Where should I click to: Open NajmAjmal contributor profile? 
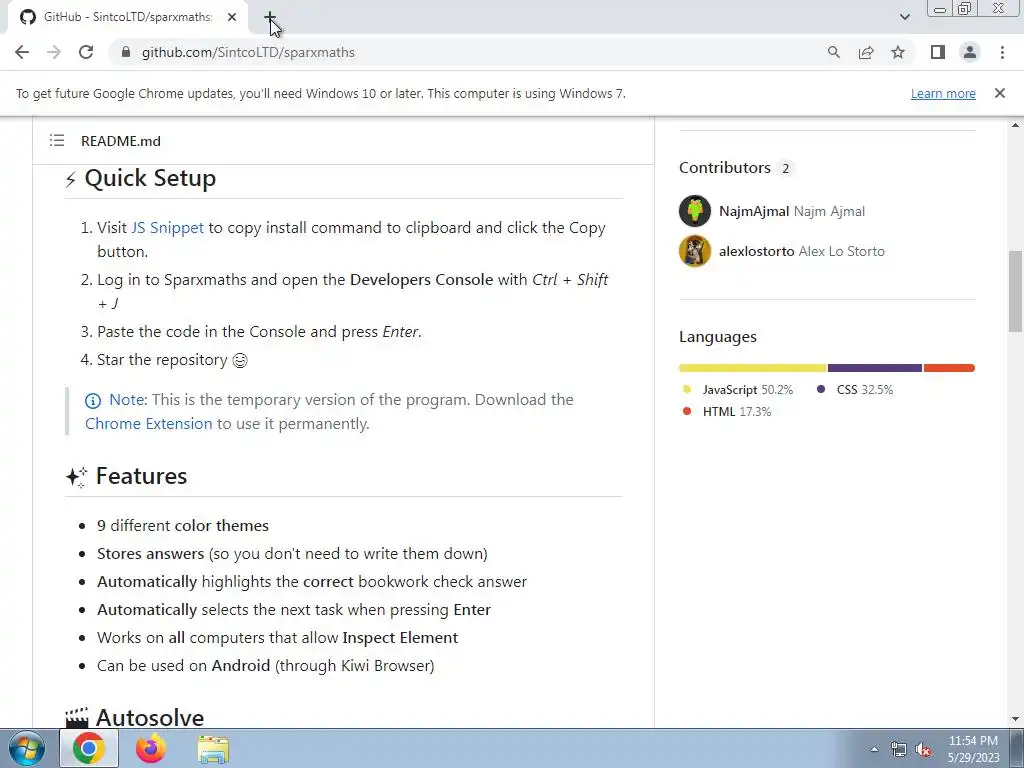tap(754, 211)
